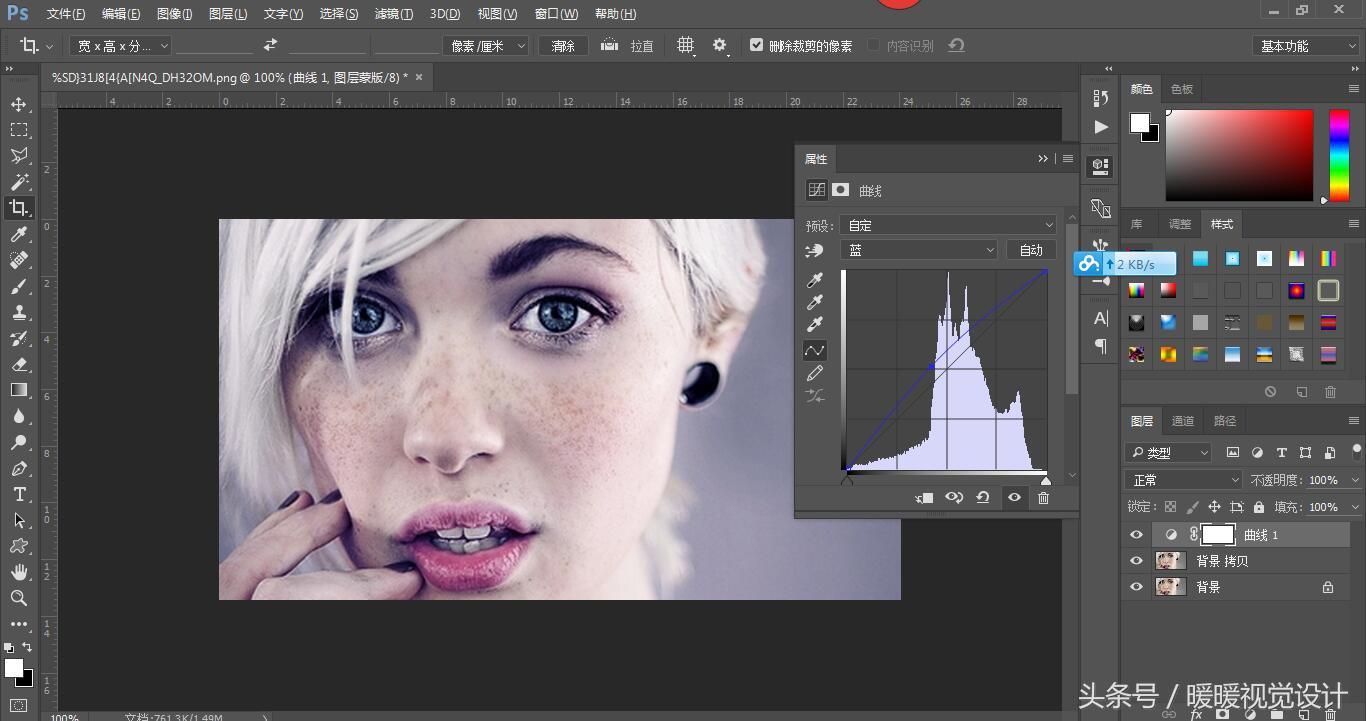The width and height of the screenshot is (1366, 721).
Task: Select the Magic Wand tool
Action: 19,182
